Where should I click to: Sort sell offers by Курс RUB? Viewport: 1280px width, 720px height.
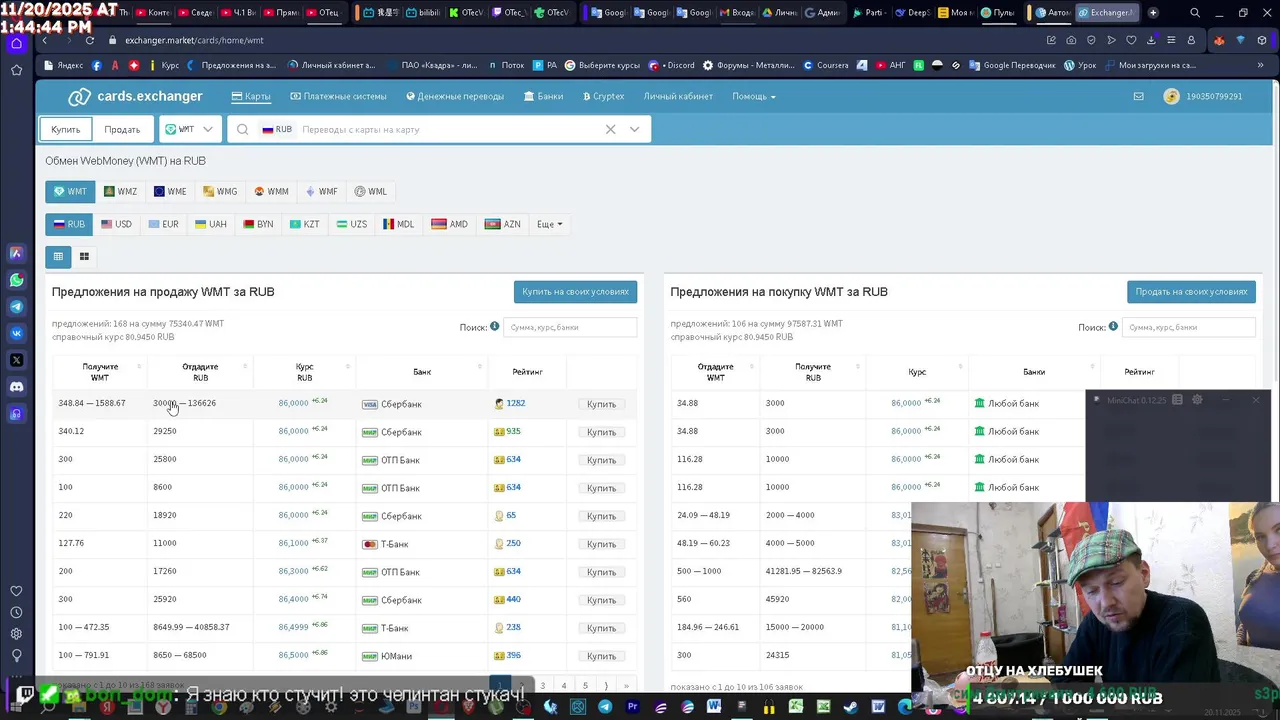pos(305,372)
